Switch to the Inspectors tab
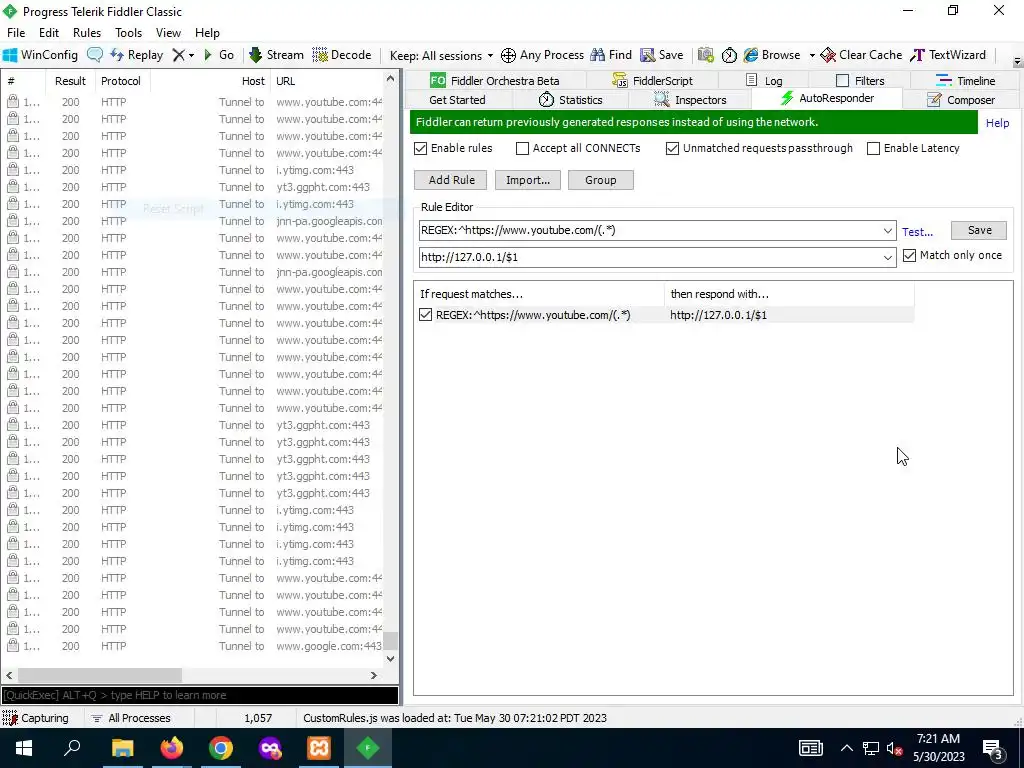The image size is (1024, 768). coord(690,100)
